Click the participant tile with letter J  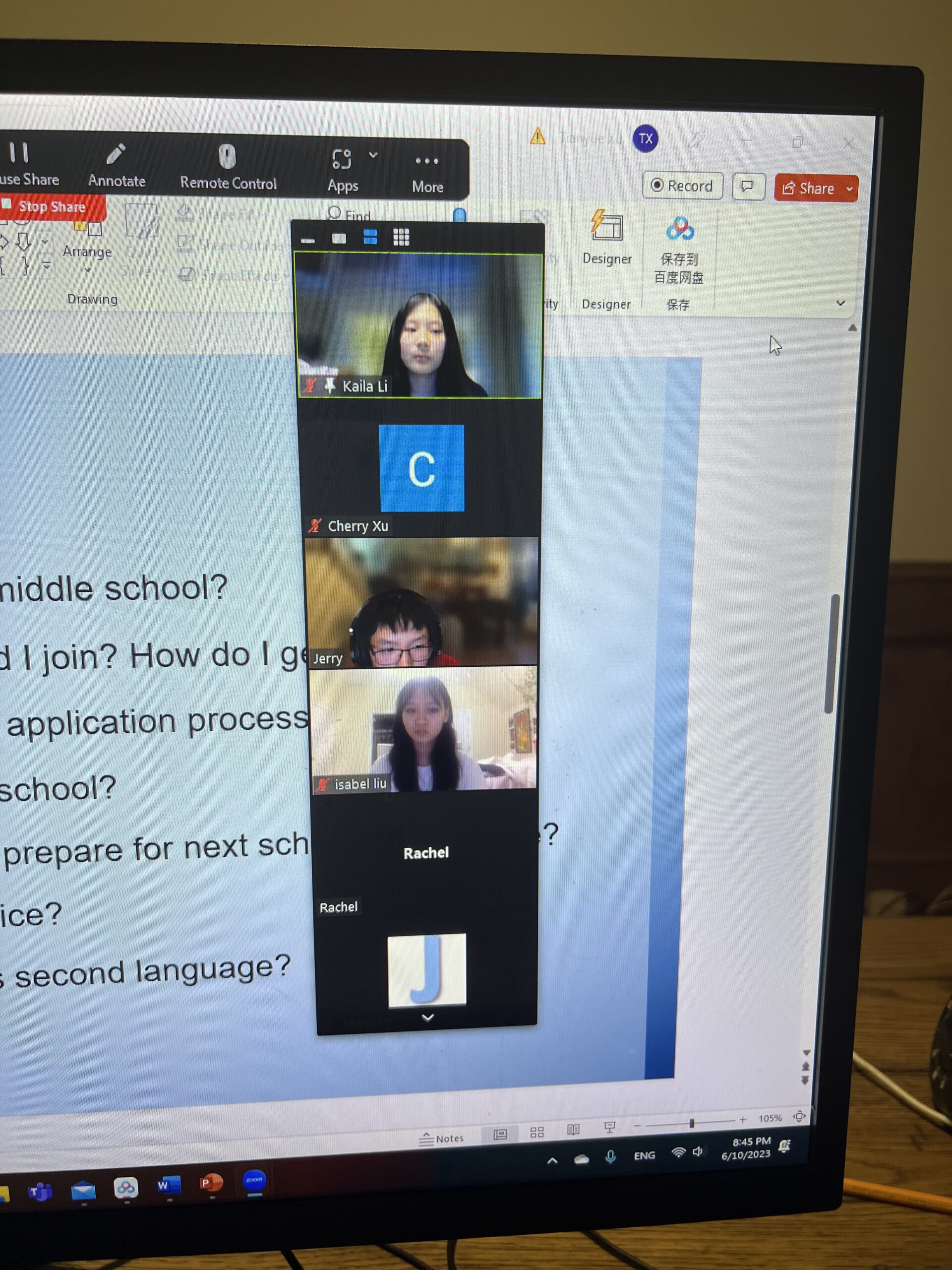pos(427,970)
